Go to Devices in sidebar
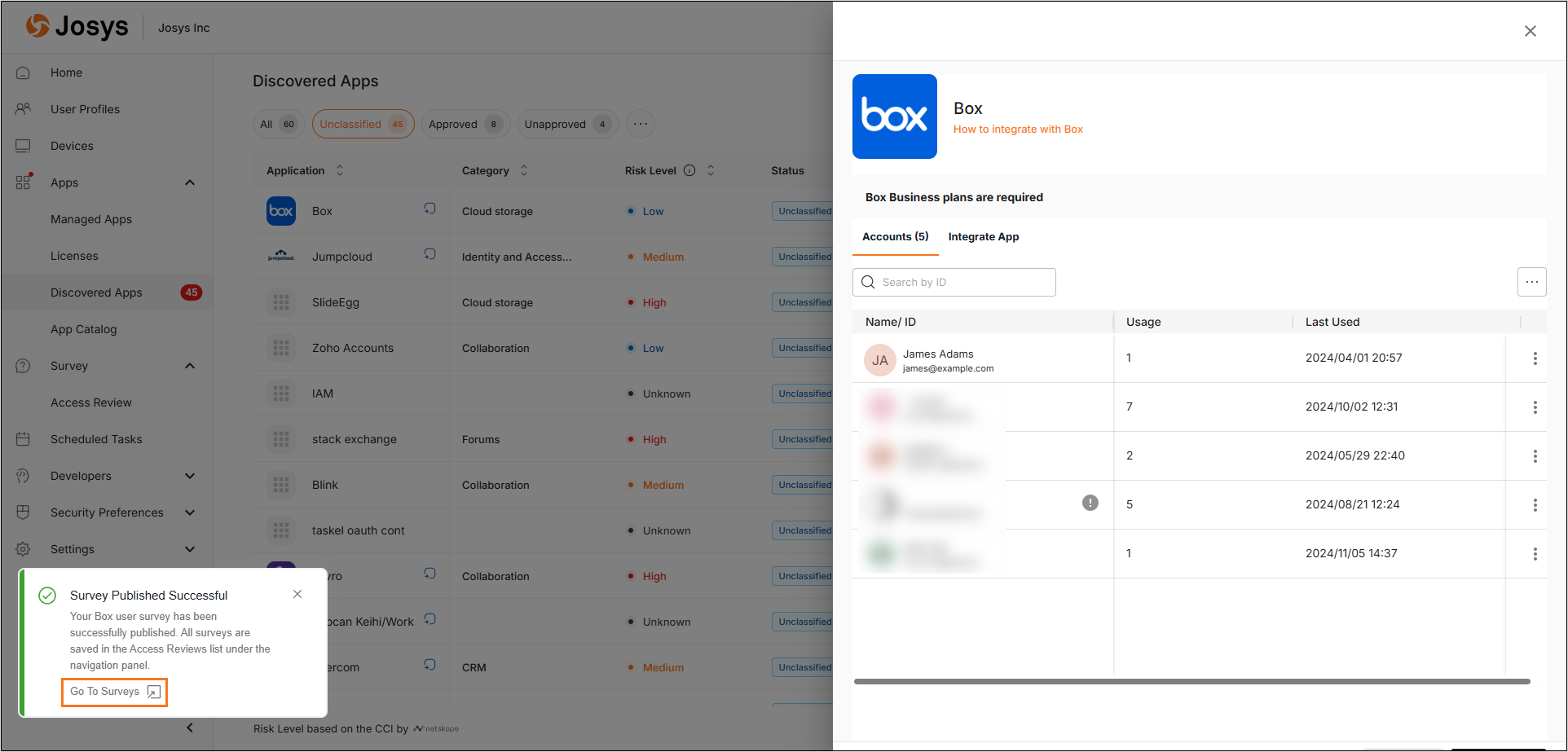This screenshot has height=752, width=1568. 72,146
